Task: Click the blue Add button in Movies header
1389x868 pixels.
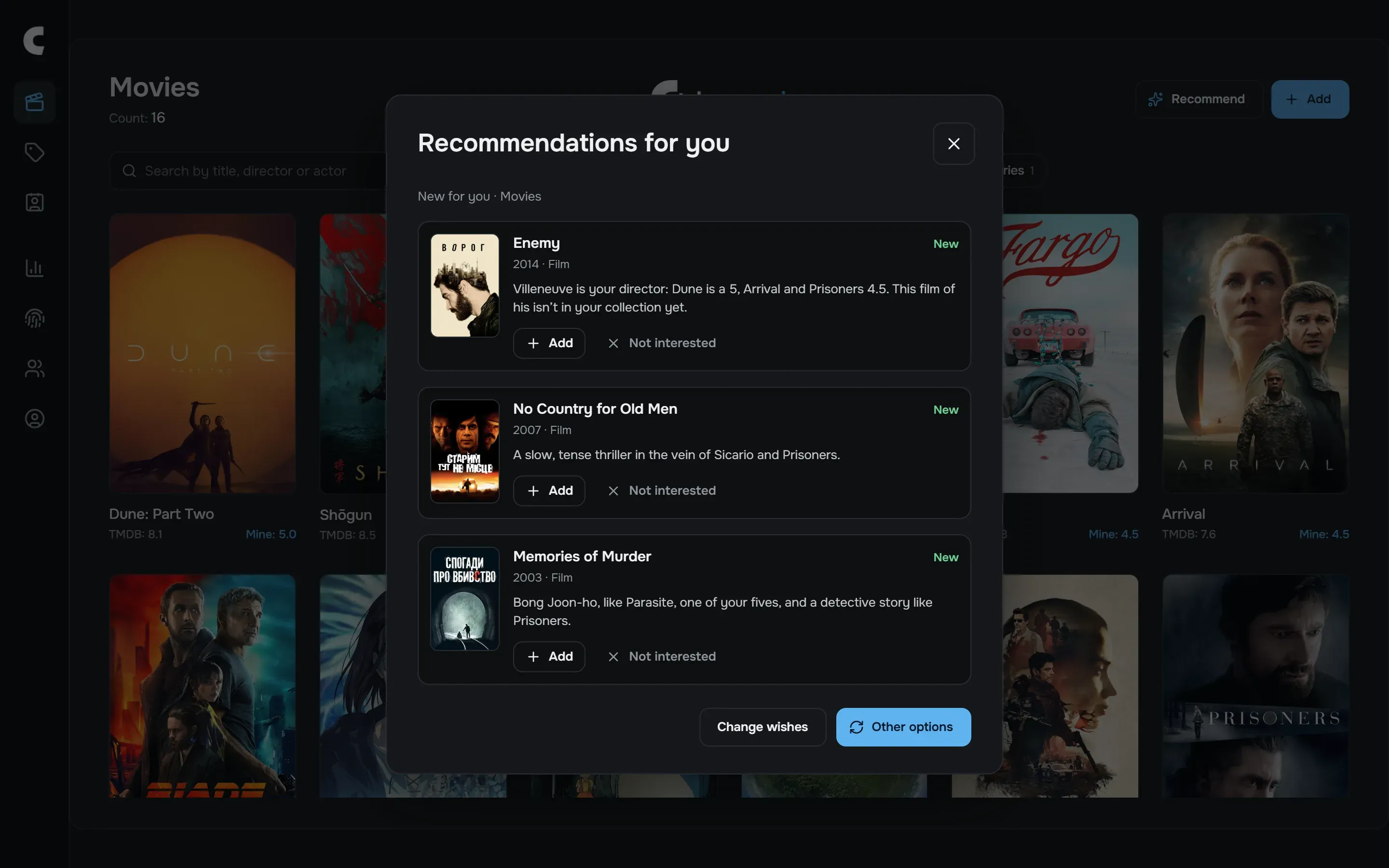Action: [x=1310, y=99]
